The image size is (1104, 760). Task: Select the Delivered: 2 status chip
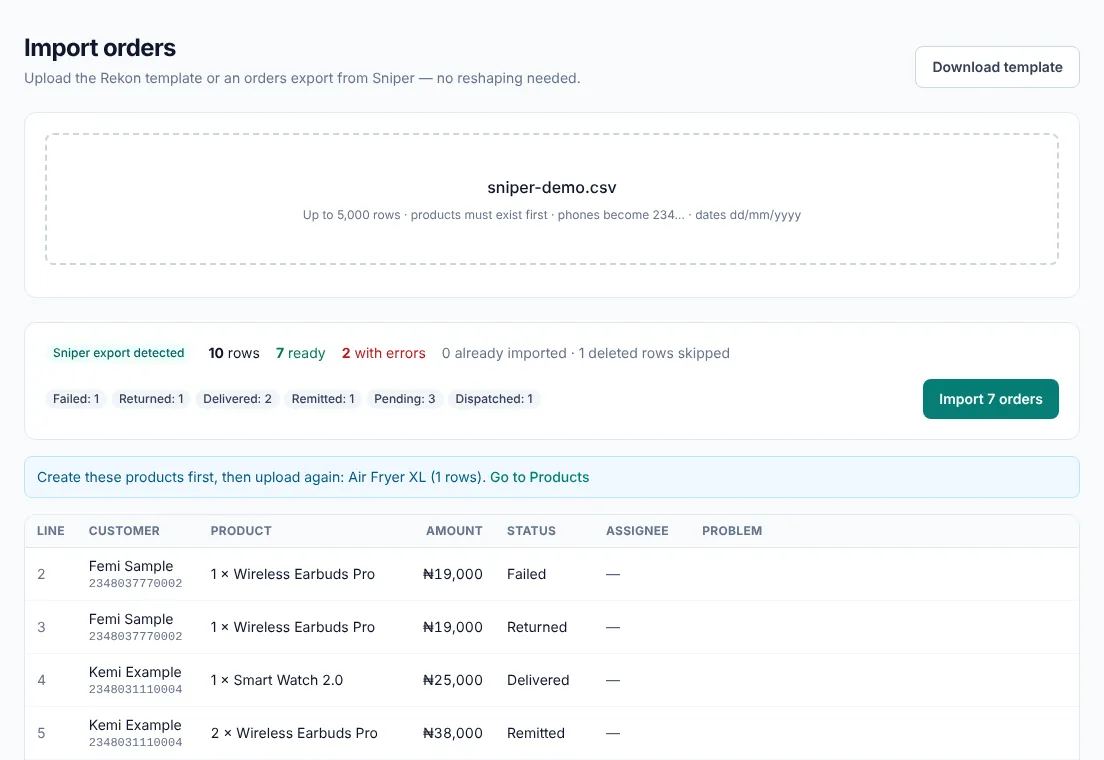(237, 399)
